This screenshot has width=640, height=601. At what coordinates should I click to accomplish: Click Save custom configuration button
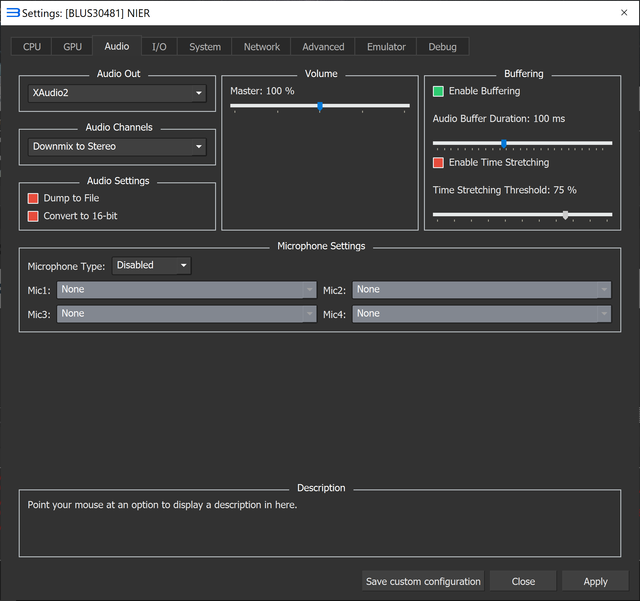[423, 581]
